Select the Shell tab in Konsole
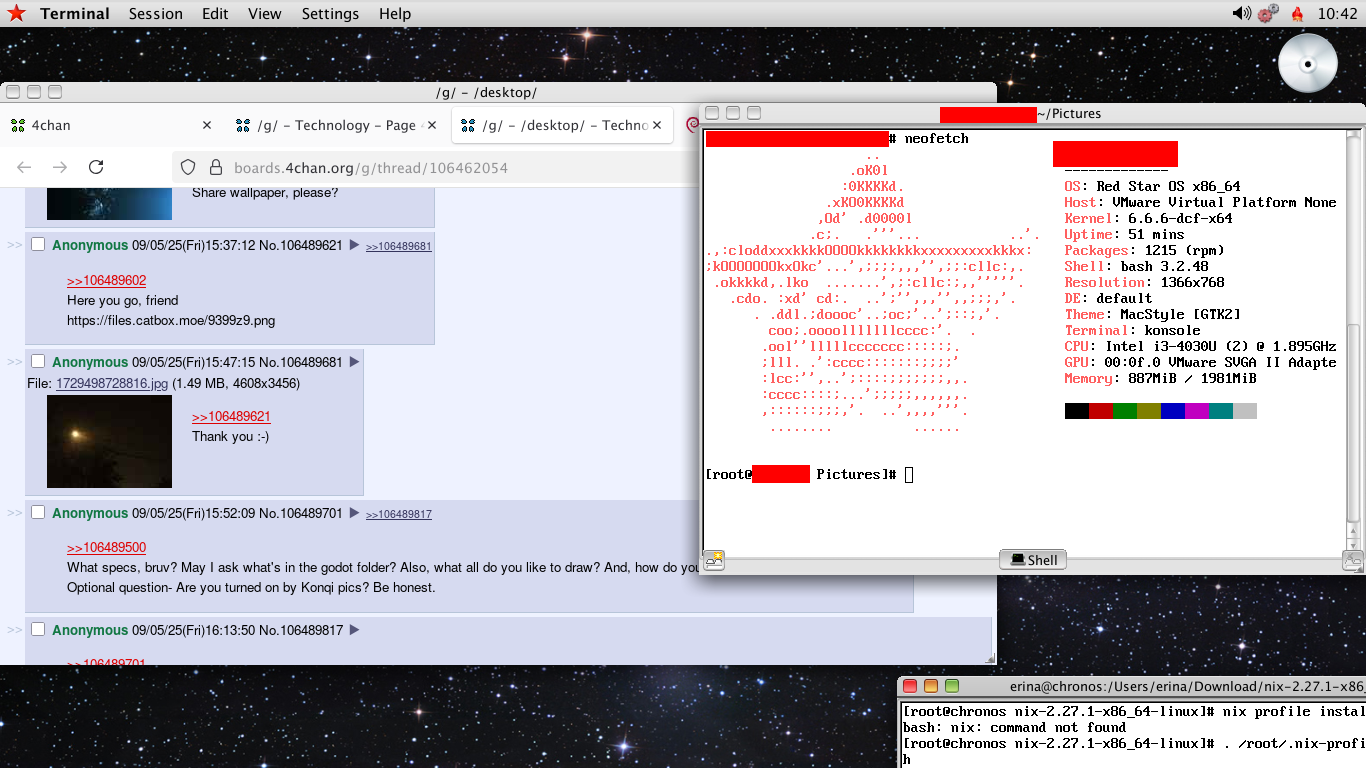 point(1034,560)
